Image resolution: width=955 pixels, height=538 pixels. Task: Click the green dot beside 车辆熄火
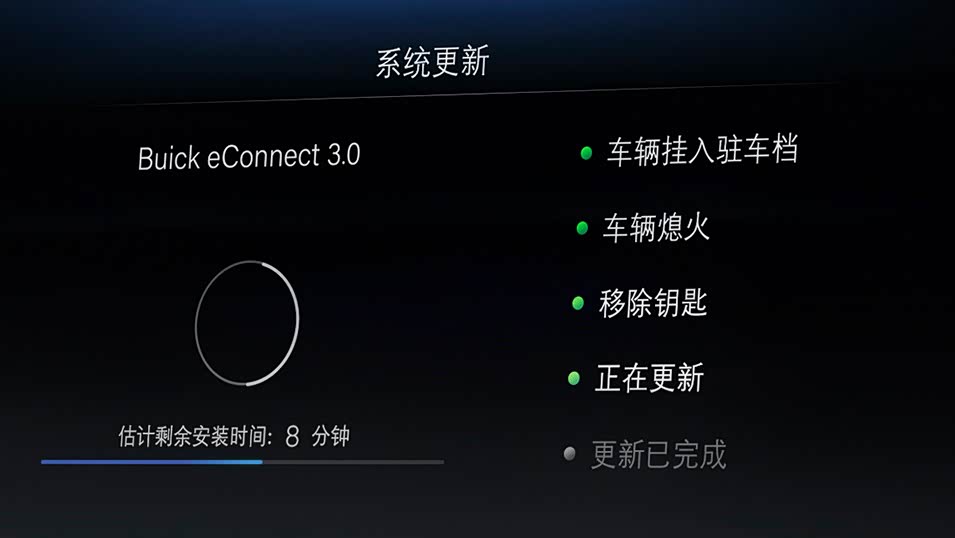pyautogui.click(x=582, y=228)
